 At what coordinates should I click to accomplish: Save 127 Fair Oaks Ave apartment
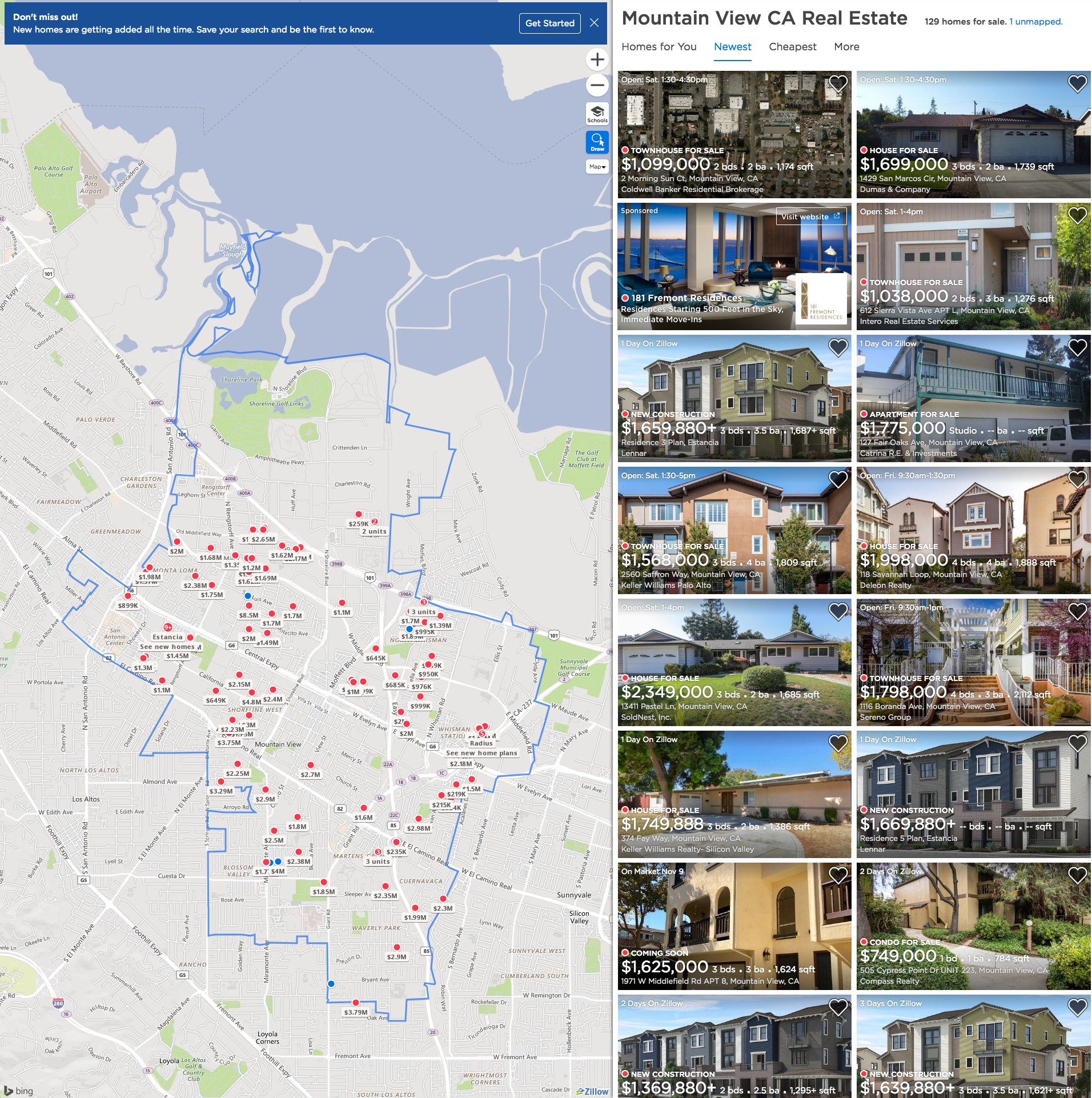(x=1077, y=347)
